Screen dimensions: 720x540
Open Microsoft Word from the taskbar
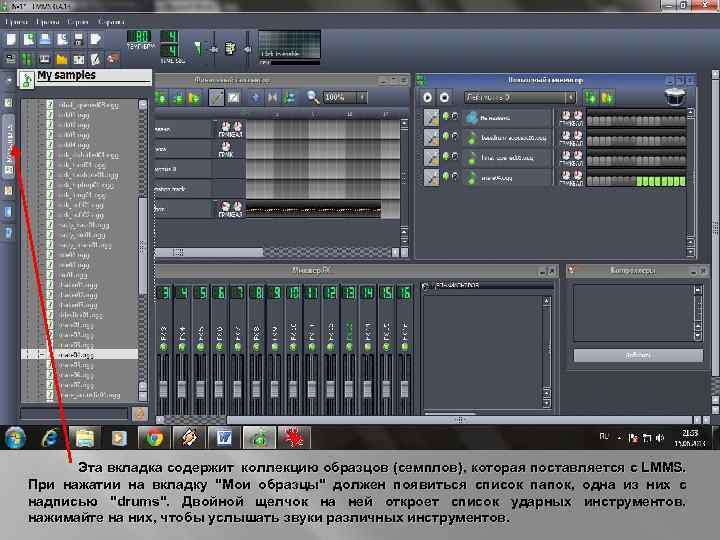click(x=224, y=438)
